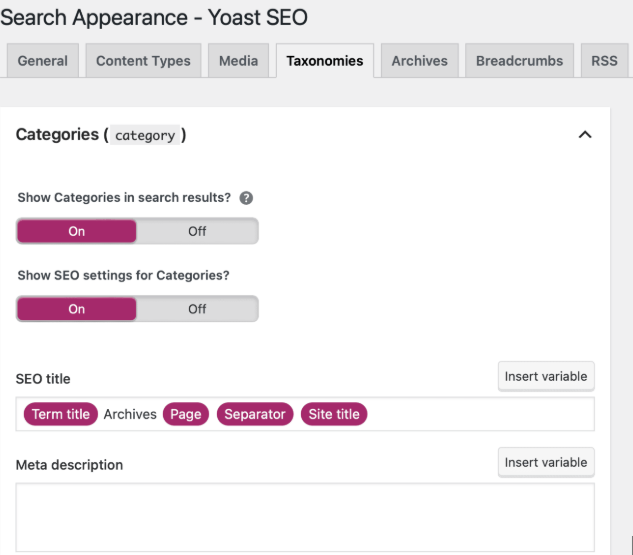Screen dimensions: 633x555
Task: Click inside the Meta description text box
Action: [305, 517]
